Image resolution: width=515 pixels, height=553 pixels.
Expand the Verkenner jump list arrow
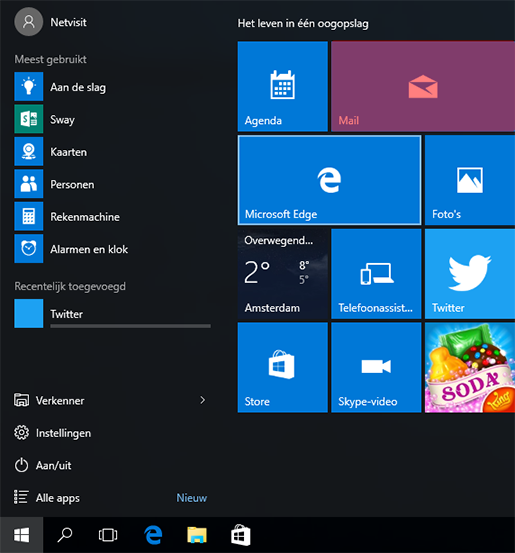click(x=202, y=400)
